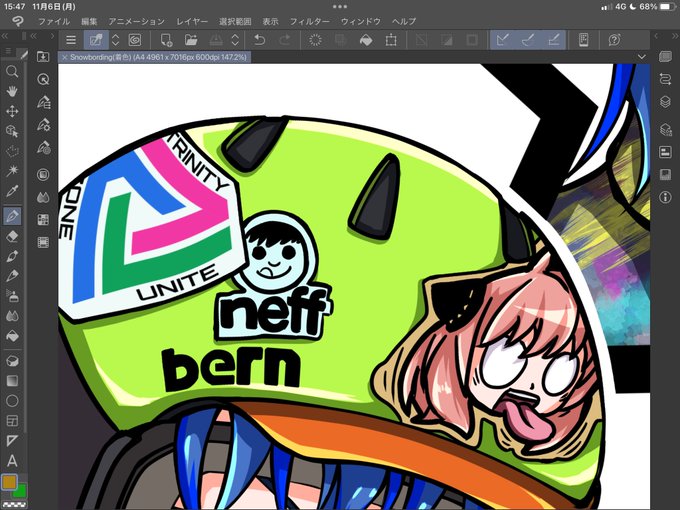Select the Frame border tool
Viewport: 680px width, 510px height.
click(x=12, y=421)
